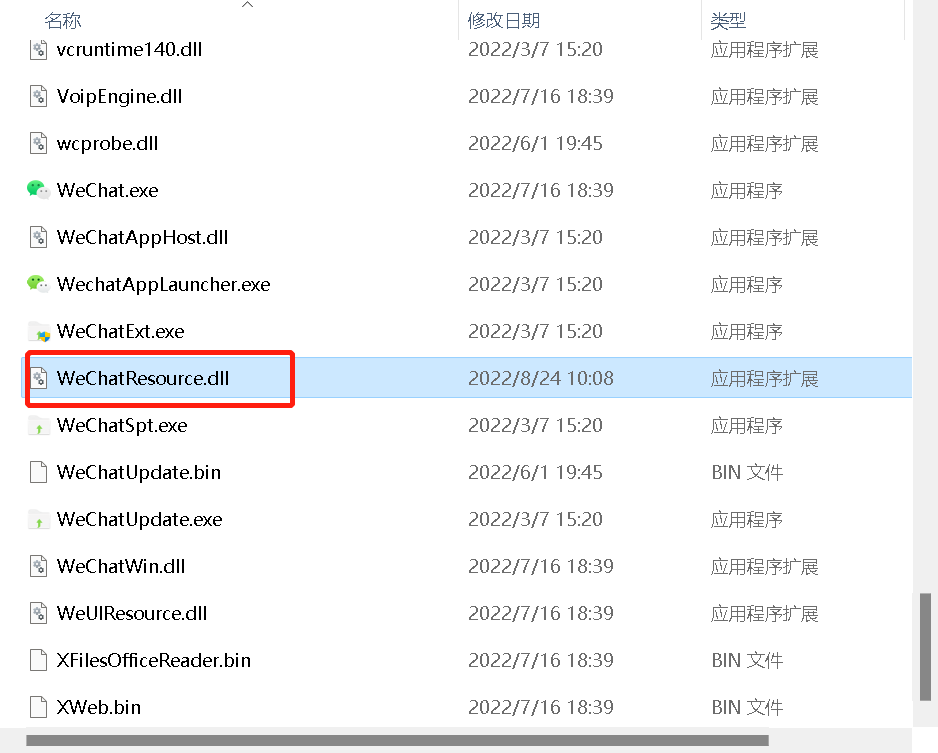Select the file name WeChatExt.exe
938x753 pixels.
[x=120, y=331]
